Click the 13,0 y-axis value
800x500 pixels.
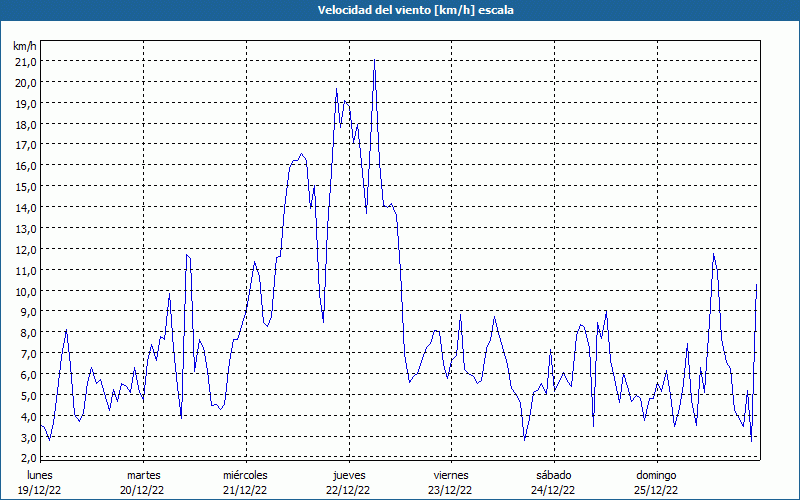[x=26, y=229]
